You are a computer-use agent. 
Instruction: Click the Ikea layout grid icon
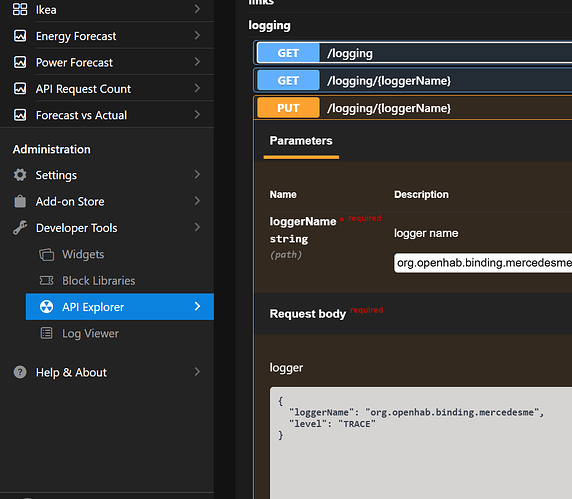click(20, 9)
